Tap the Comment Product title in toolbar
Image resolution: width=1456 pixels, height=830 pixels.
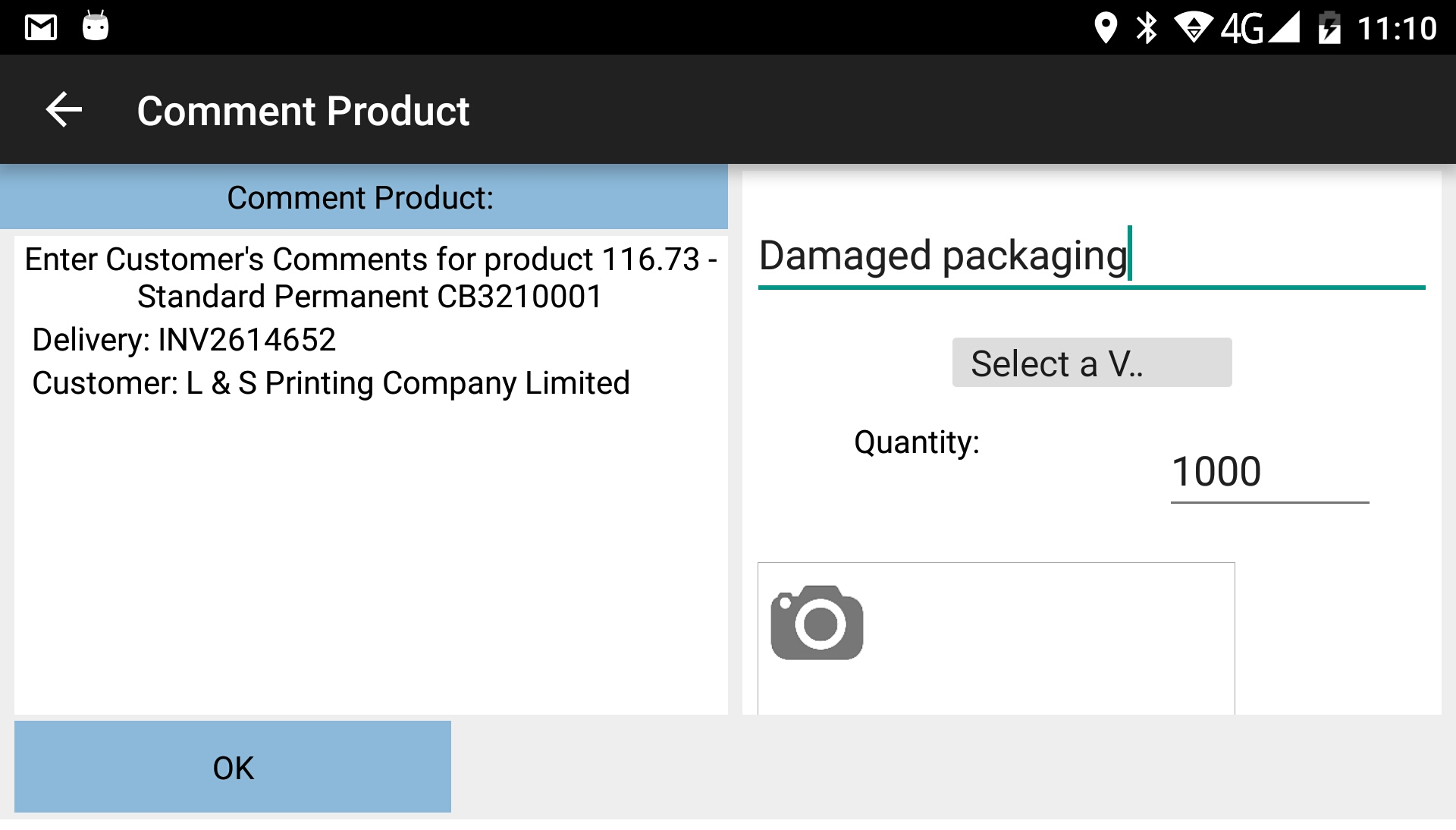coord(303,111)
